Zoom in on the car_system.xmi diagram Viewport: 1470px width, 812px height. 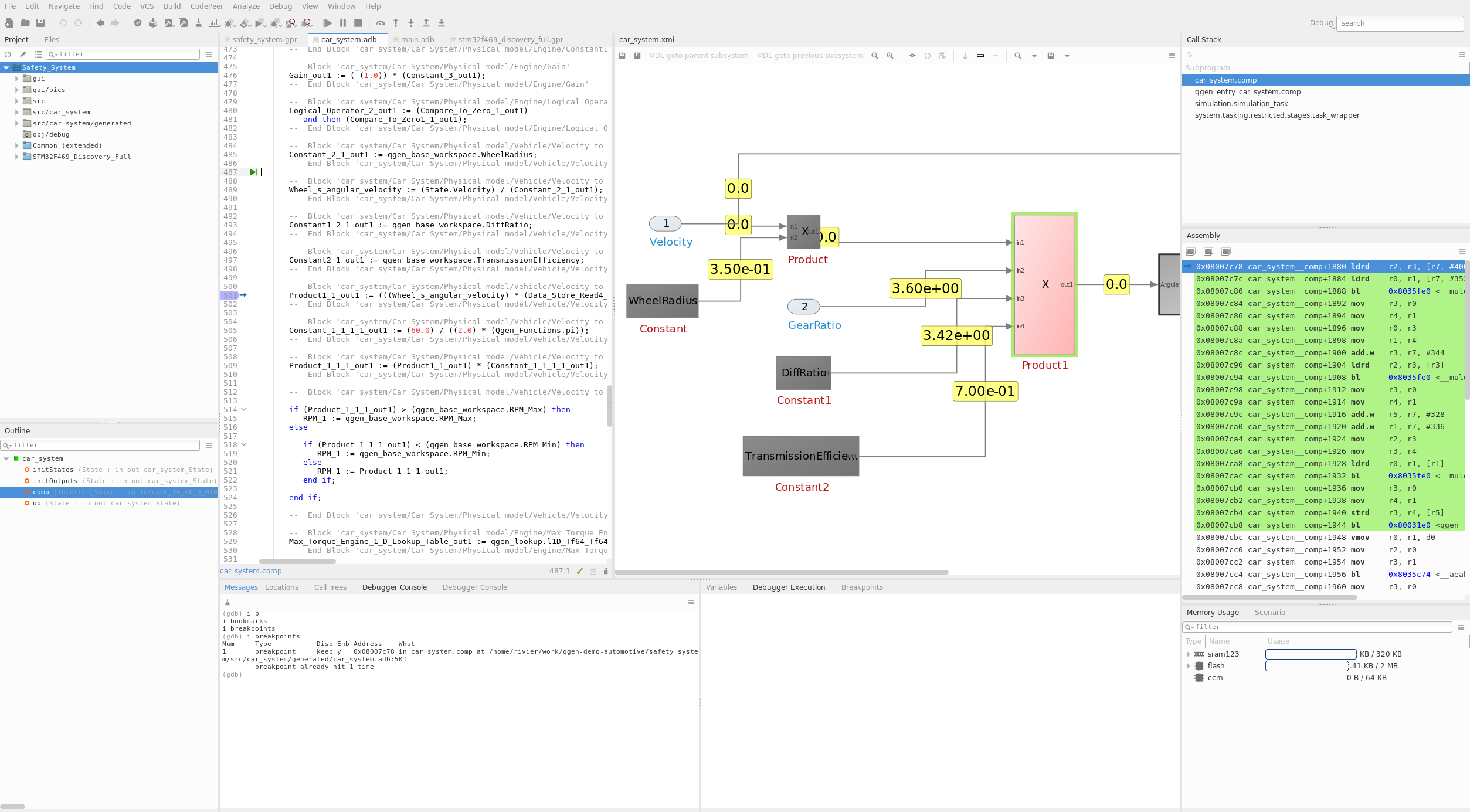coord(890,56)
